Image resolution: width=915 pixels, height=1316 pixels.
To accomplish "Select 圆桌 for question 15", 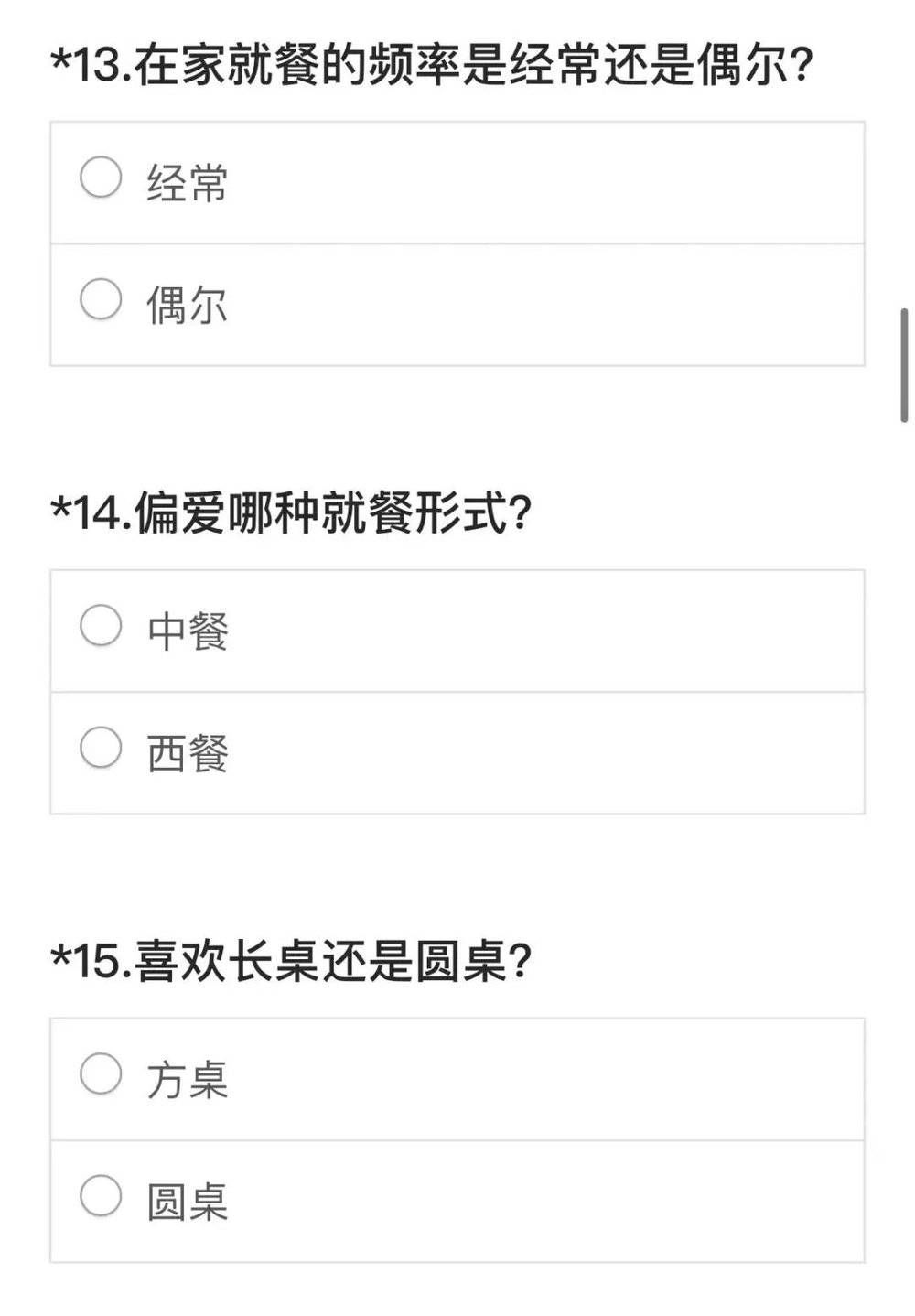I will coord(101,1192).
